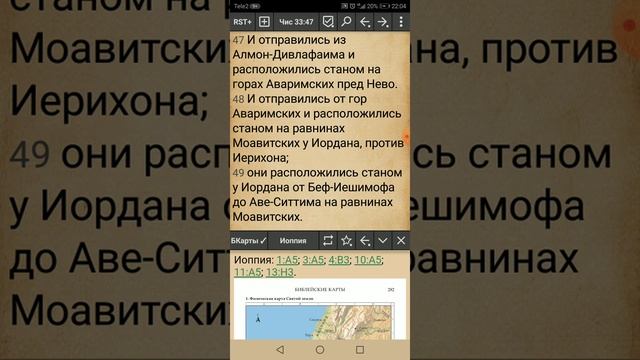Viewport: 640px width, 360px height.
Task: Select verse number 47
Action: 238,40
